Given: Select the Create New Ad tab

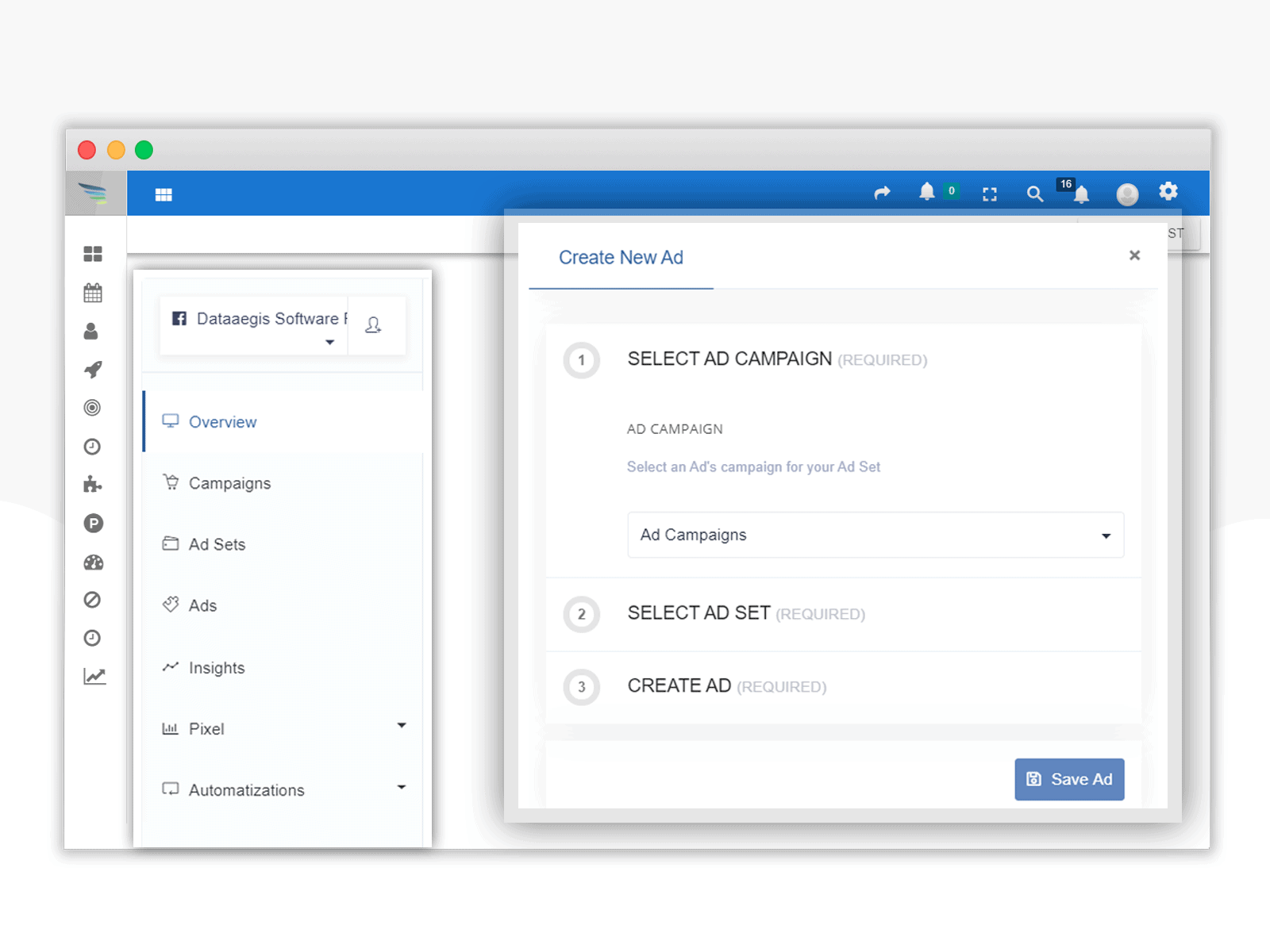Looking at the screenshot, I should (621, 258).
